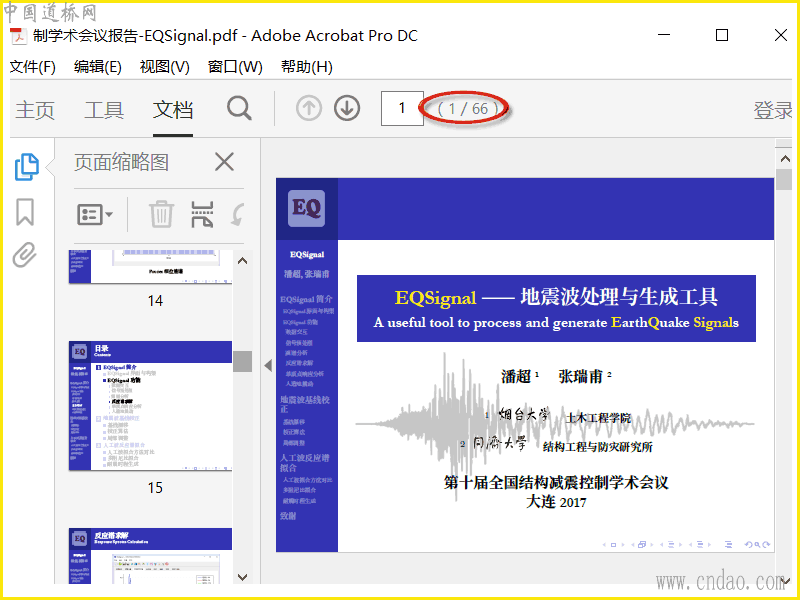The image size is (800, 600).
Task: Click thumbnail panel scroll up arrow
Action: click(x=243, y=261)
